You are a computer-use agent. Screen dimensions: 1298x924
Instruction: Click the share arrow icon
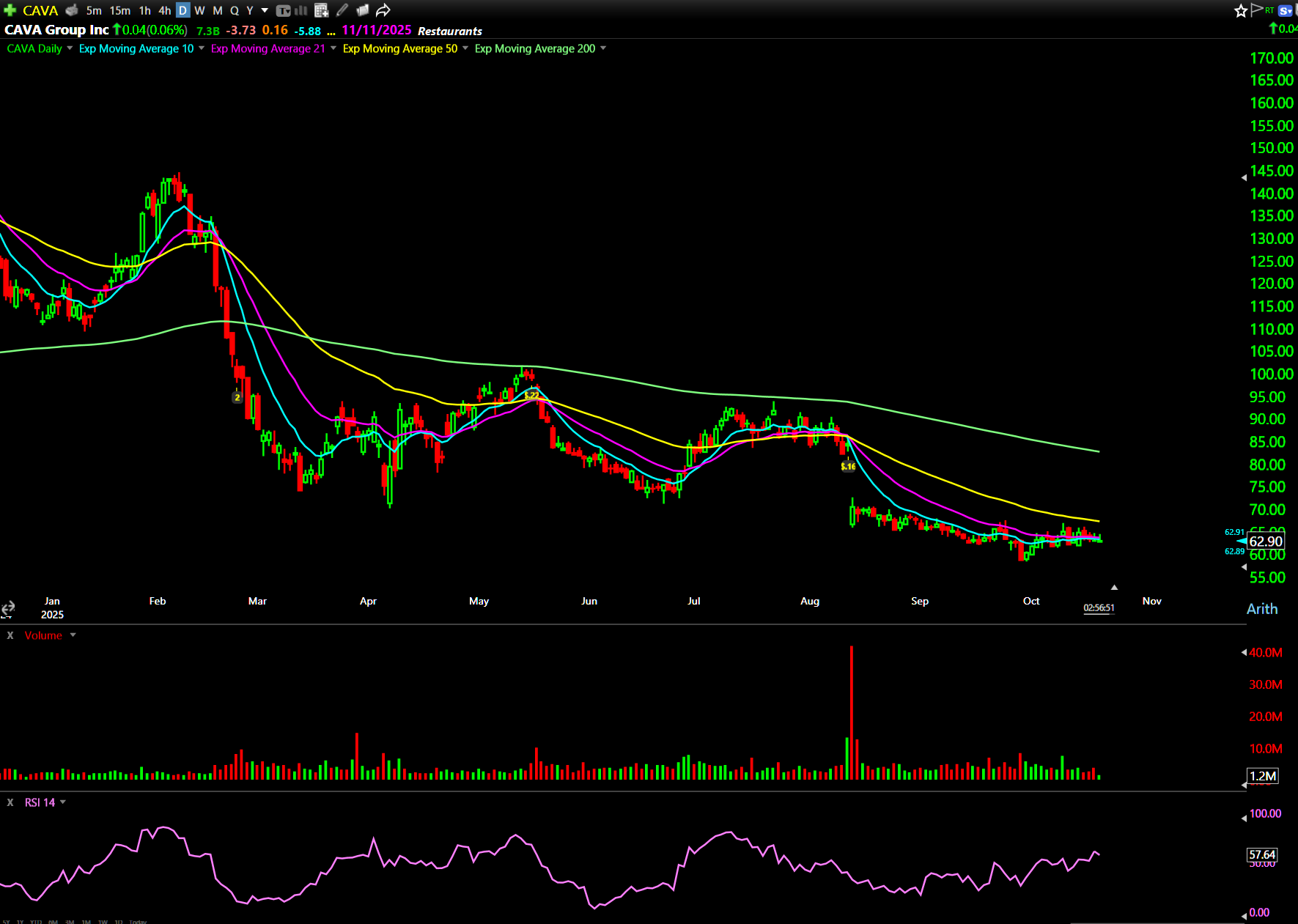383,10
